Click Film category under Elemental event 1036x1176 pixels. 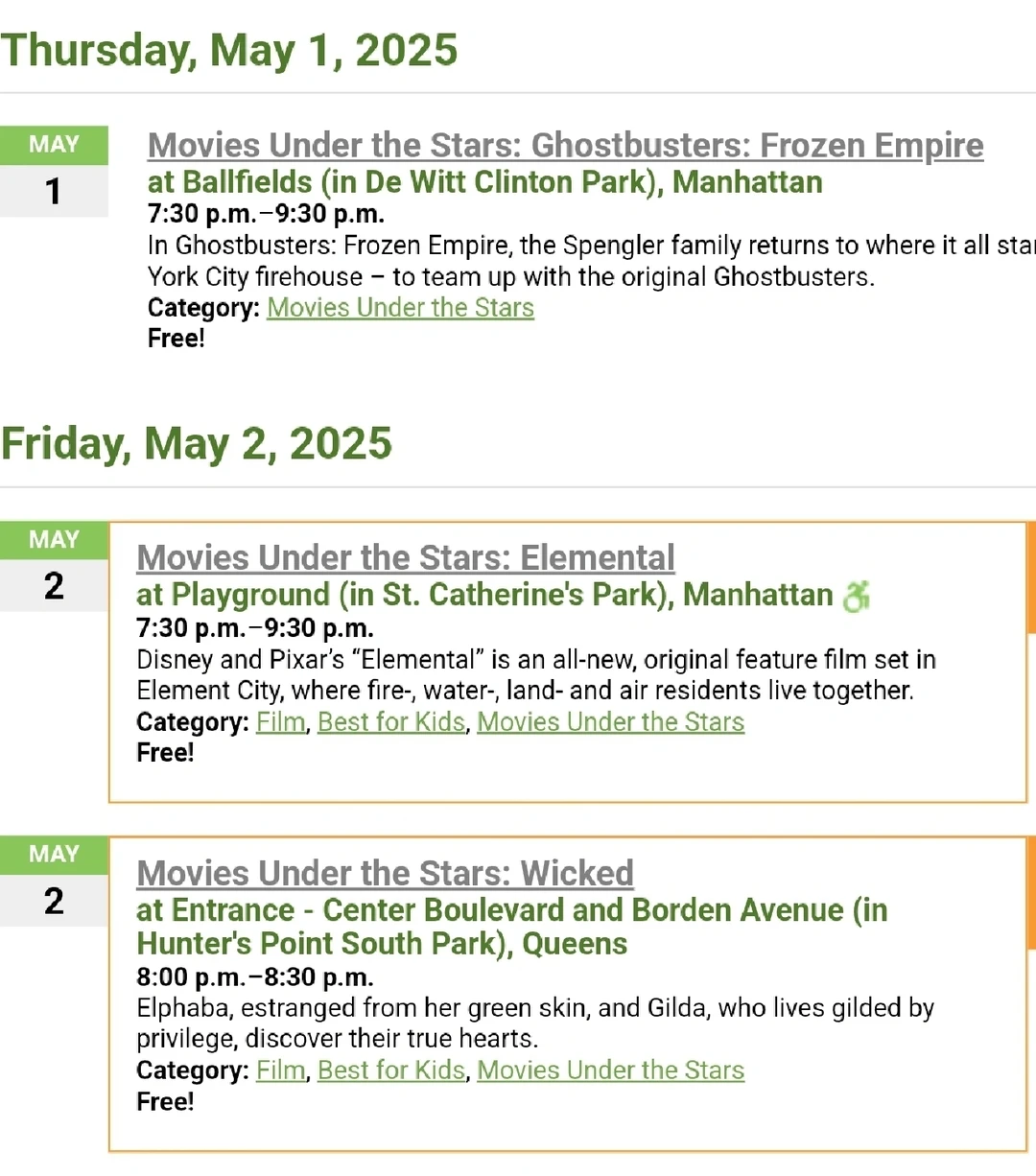(x=280, y=722)
